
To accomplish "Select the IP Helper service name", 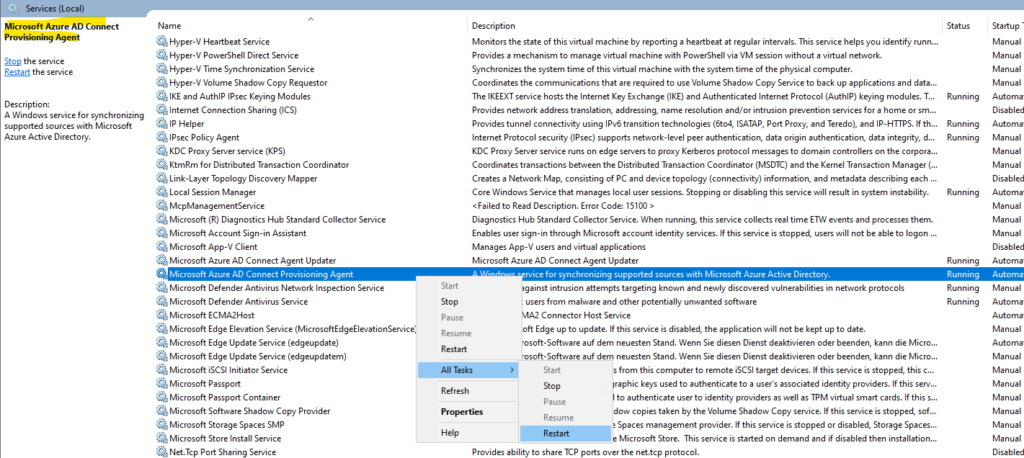I will tap(187, 123).
